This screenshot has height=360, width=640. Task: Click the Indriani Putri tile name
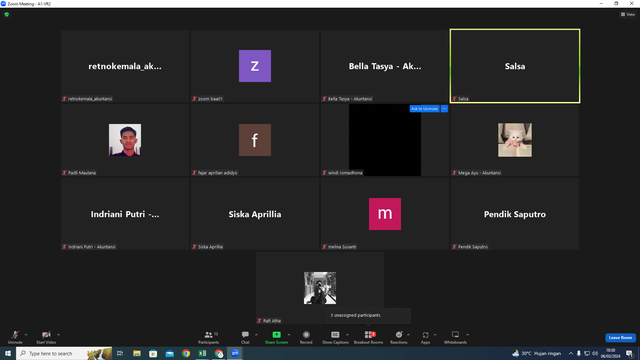click(x=125, y=214)
